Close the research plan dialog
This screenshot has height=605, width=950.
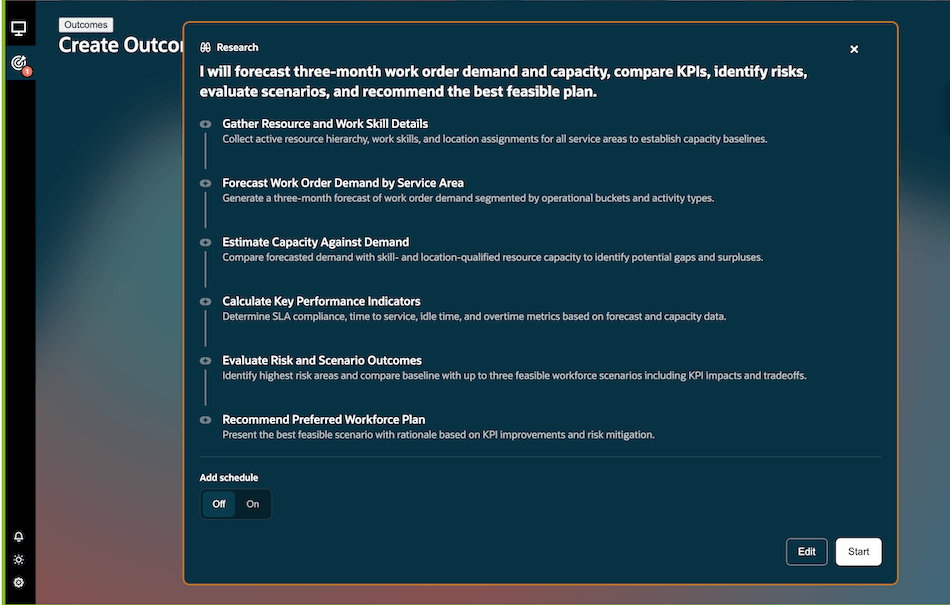pyautogui.click(x=854, y=49)
